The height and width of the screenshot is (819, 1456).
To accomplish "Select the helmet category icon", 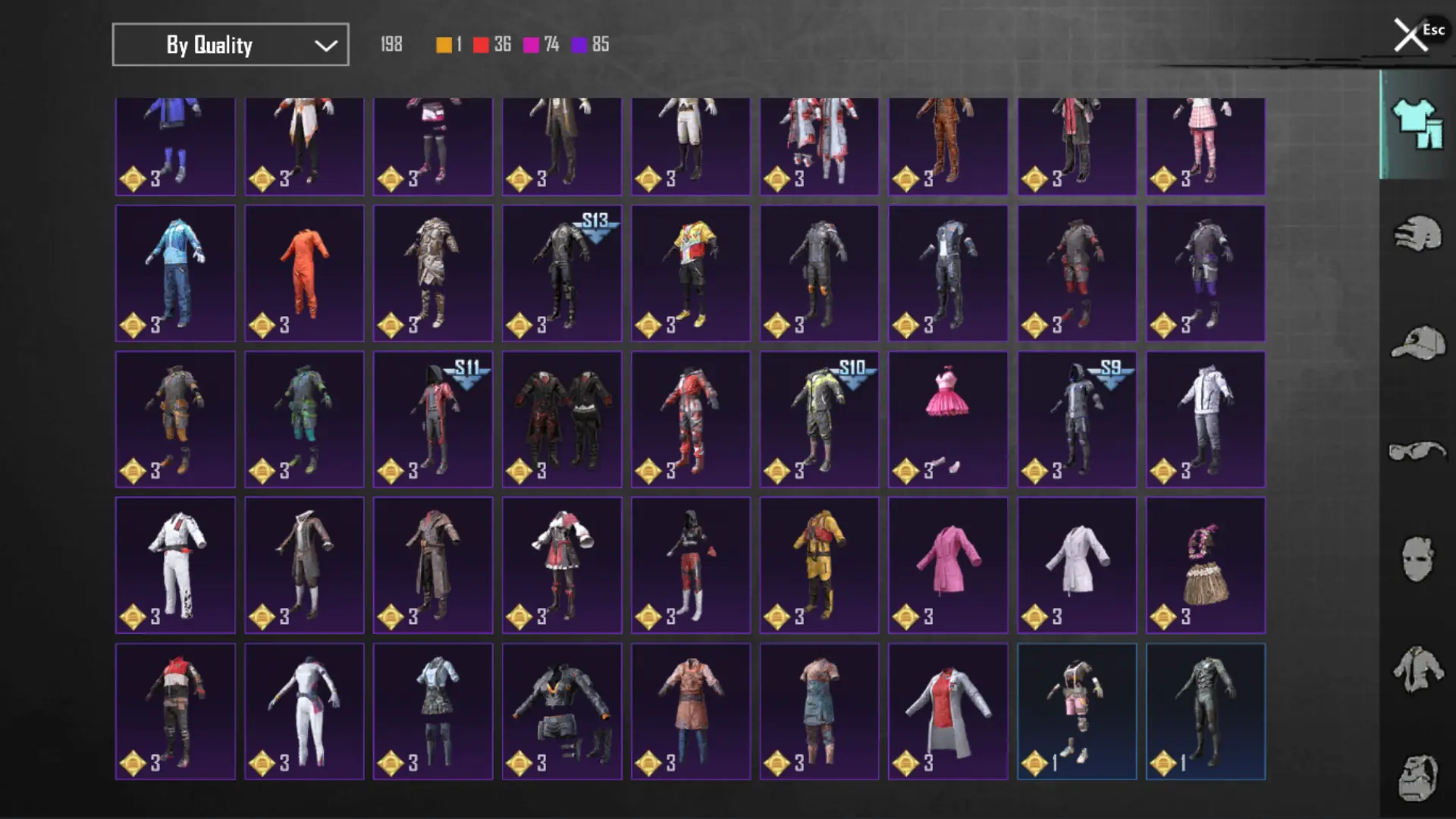I will click(x=1417, y=234).
